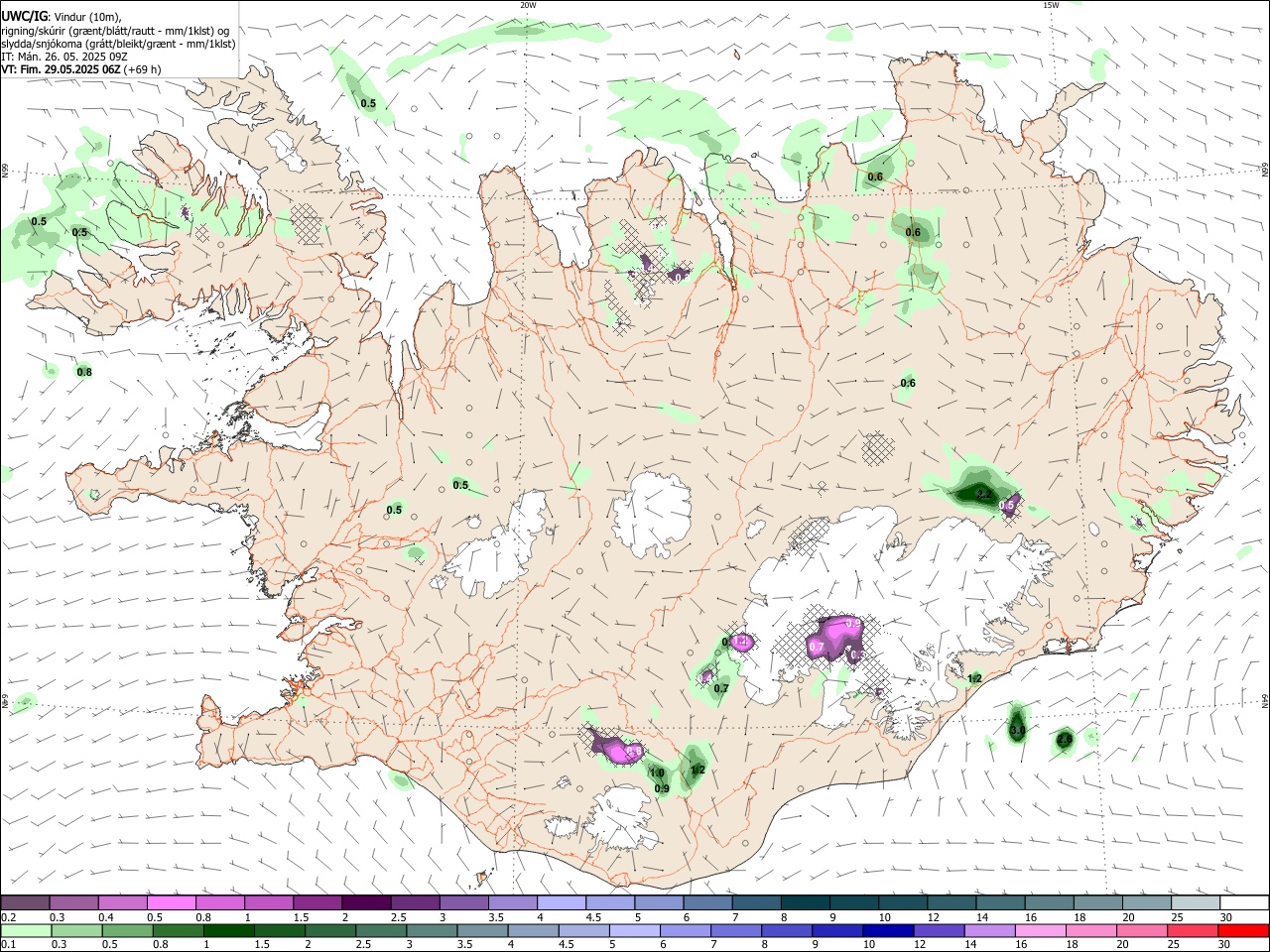This screenshot has height=952, width=1270.
Task: Click the 'slydda/snjókoma (grátt/bleikt/grænt' description line
Action: pos(118,44)
